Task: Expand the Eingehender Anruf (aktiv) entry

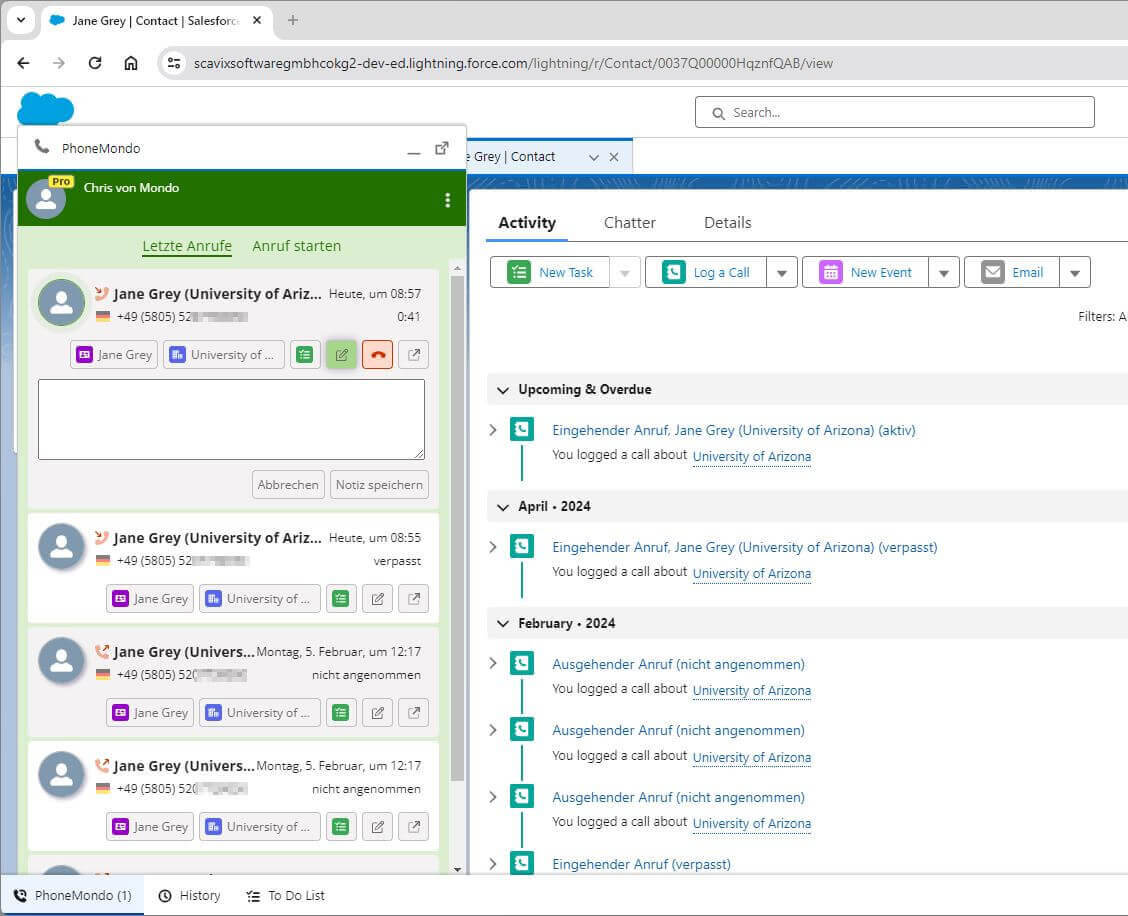Action: click(x=493, y=430)
